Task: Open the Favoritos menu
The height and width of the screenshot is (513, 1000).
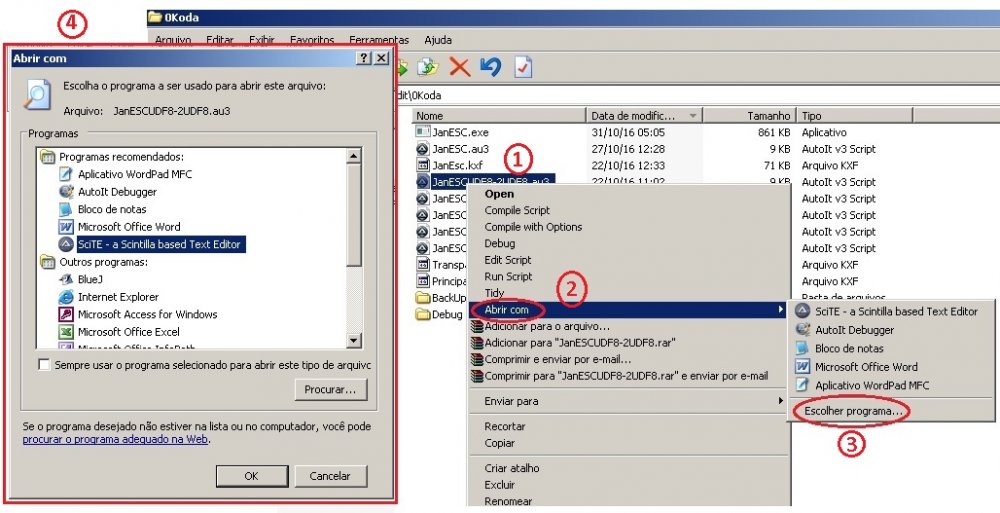Action: (x=312, y=40)
